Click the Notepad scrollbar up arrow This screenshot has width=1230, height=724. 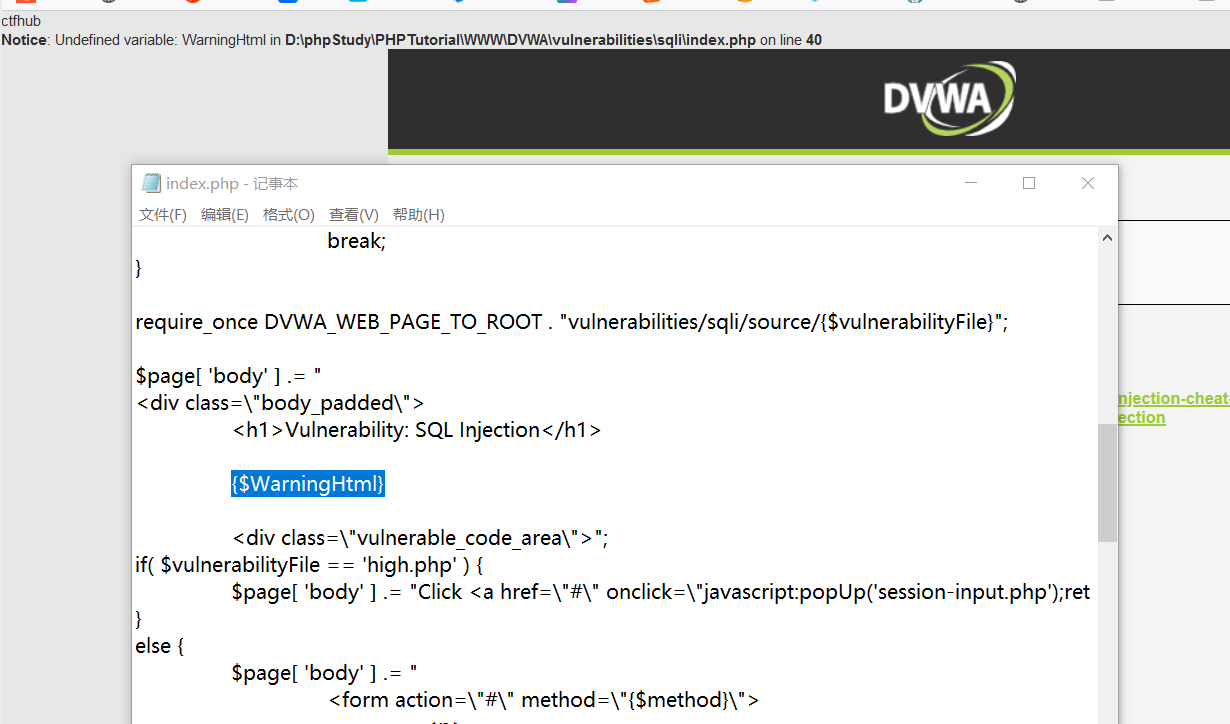pyautogui.click(x=1107, y=238)
